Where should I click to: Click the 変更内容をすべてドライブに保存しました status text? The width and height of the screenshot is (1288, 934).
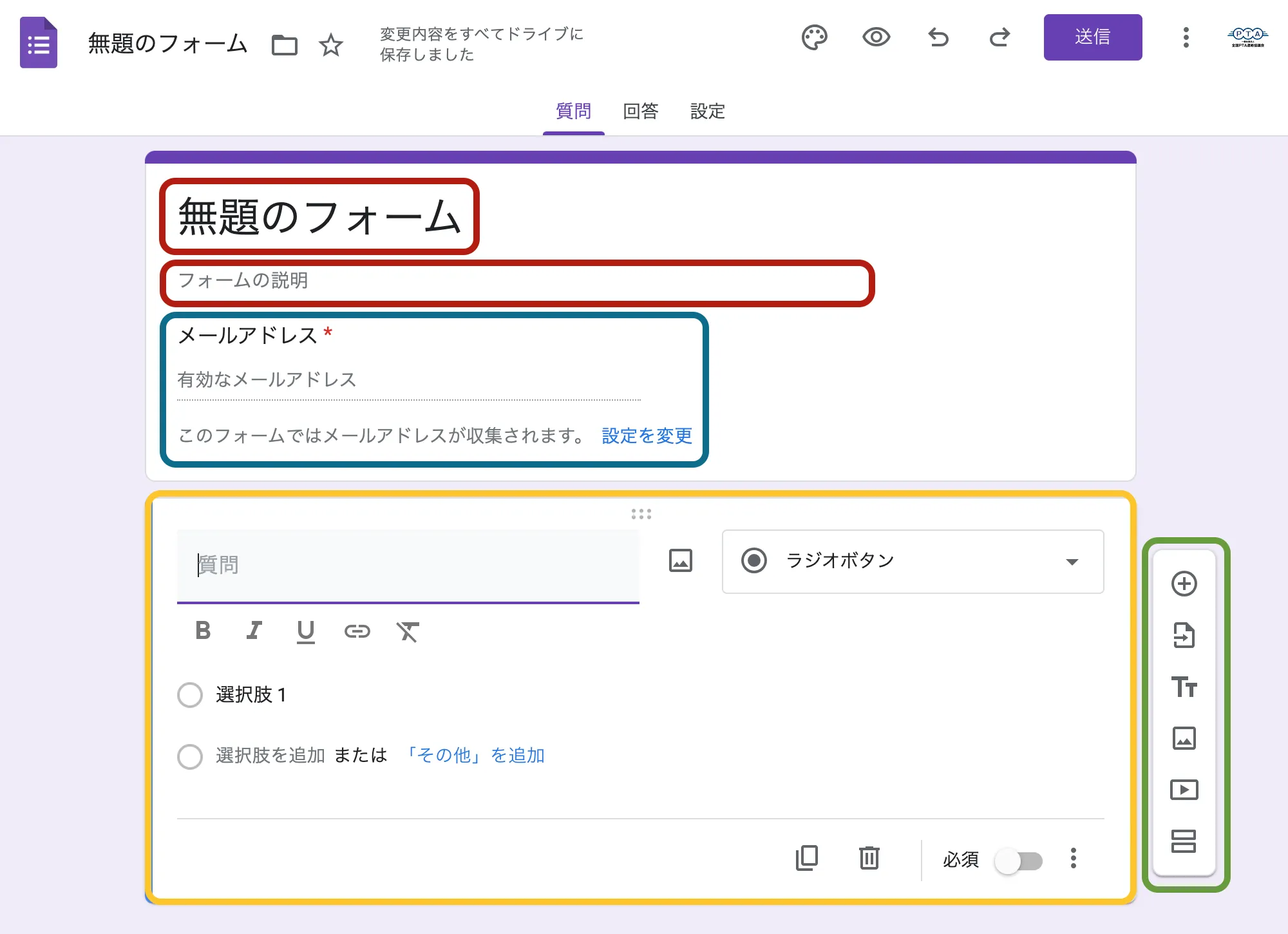pyautogui.click(x=481, y=44)
